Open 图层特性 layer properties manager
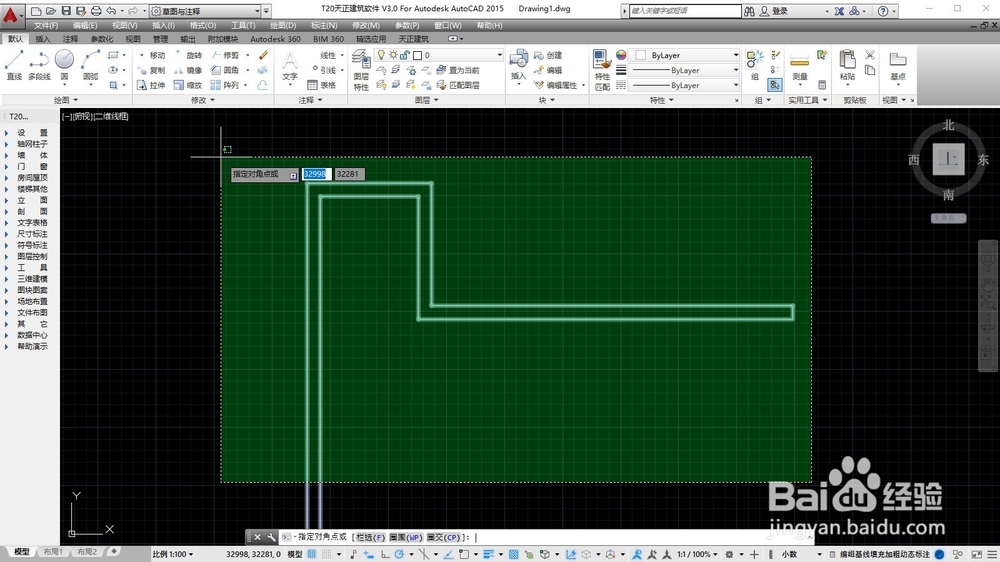This screenshot has height=562, width=1000. click(x=361, y=70)
